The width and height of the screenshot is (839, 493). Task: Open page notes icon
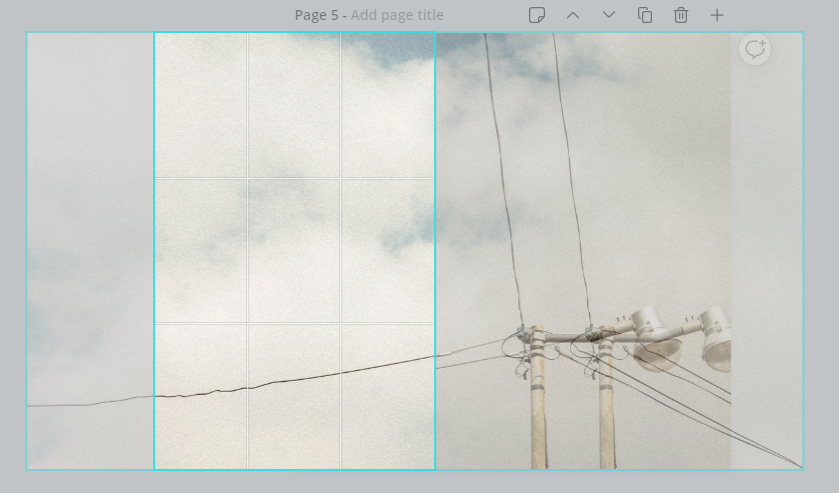pyautogui.click(x=537, y=15)
